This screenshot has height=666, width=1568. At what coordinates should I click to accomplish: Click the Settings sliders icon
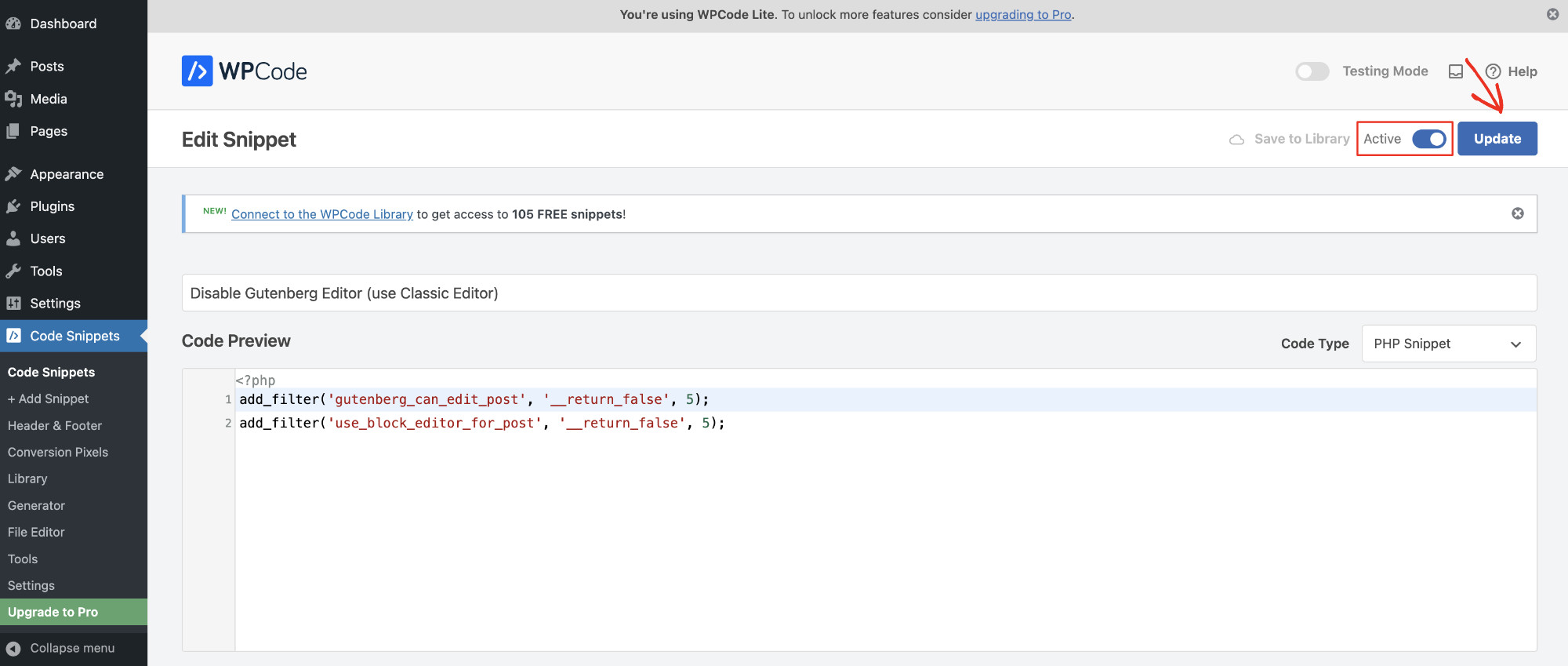[x=13, y=303]
